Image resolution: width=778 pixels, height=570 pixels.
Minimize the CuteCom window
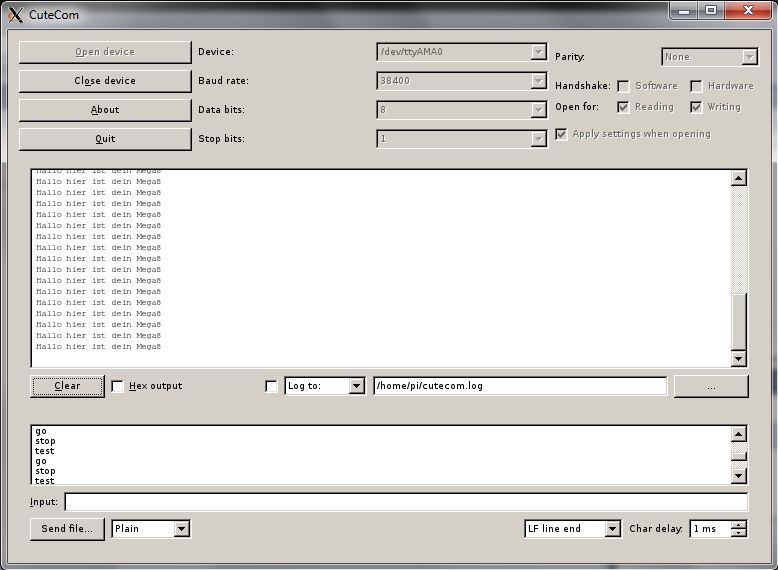684,10
